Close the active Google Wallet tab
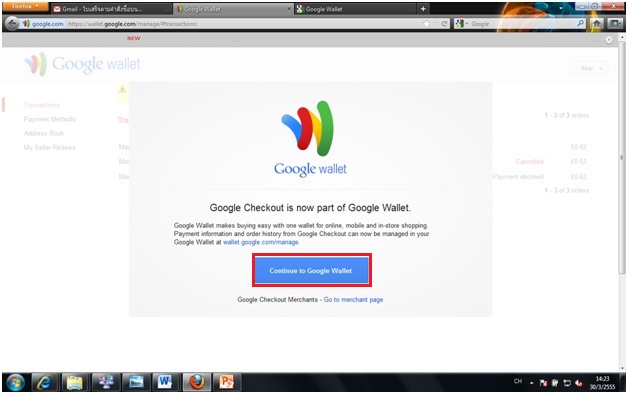 (x=289, y=9)
